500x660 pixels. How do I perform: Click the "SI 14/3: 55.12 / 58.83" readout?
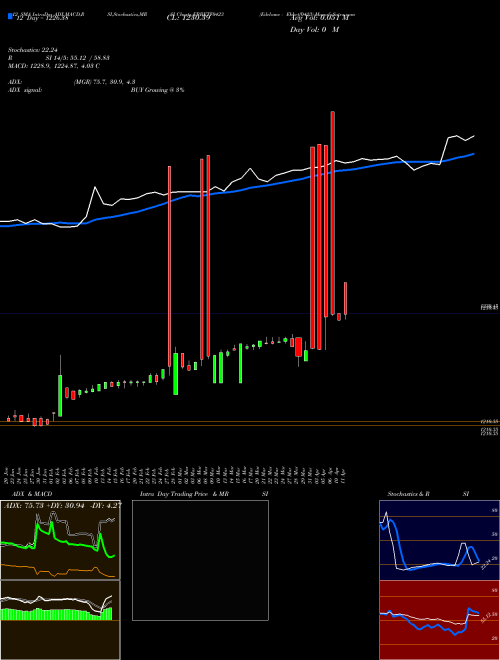(x=77, y=58)
